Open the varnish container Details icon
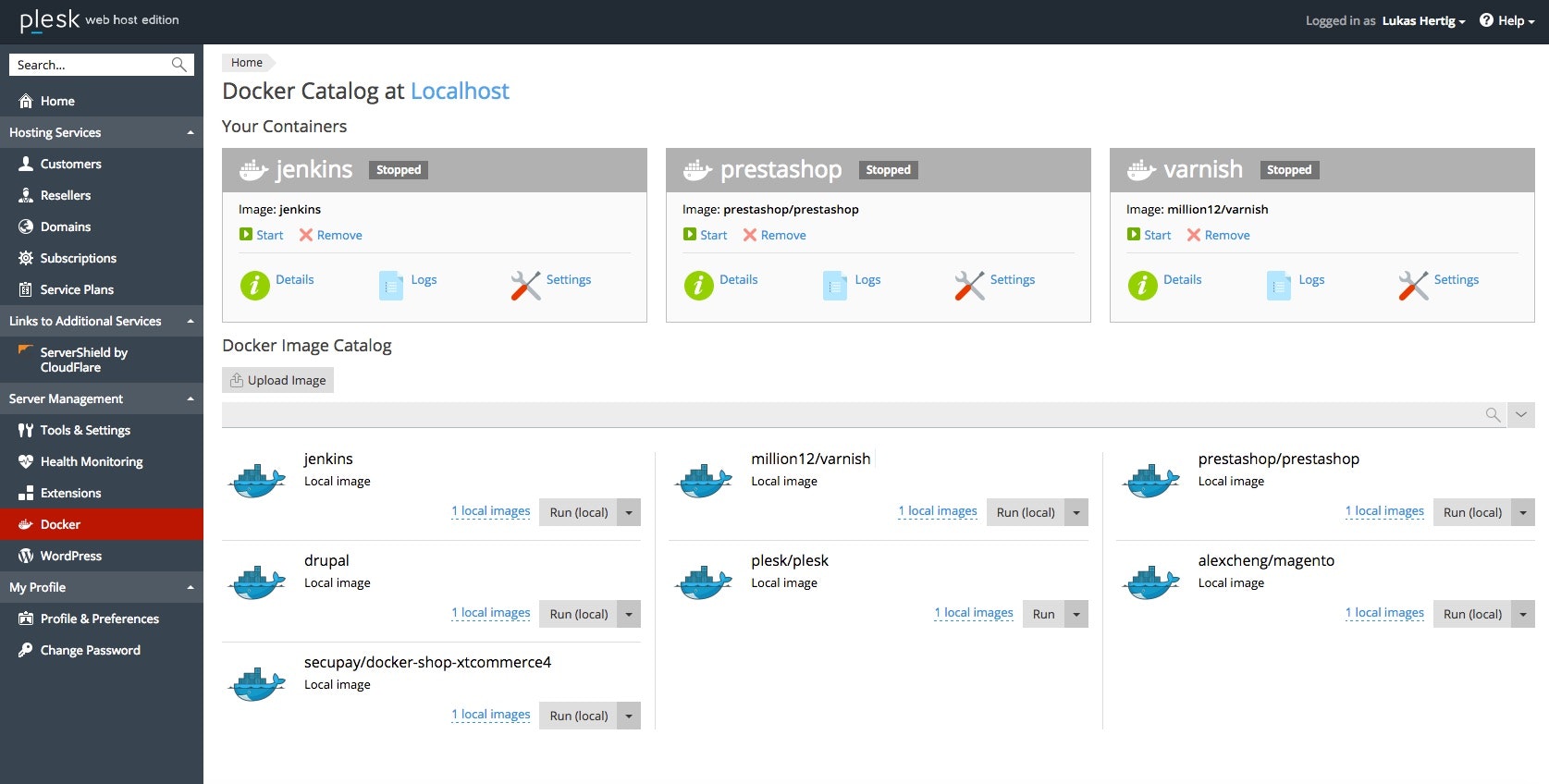1549x784 pixels. [x=1142, y=286]
